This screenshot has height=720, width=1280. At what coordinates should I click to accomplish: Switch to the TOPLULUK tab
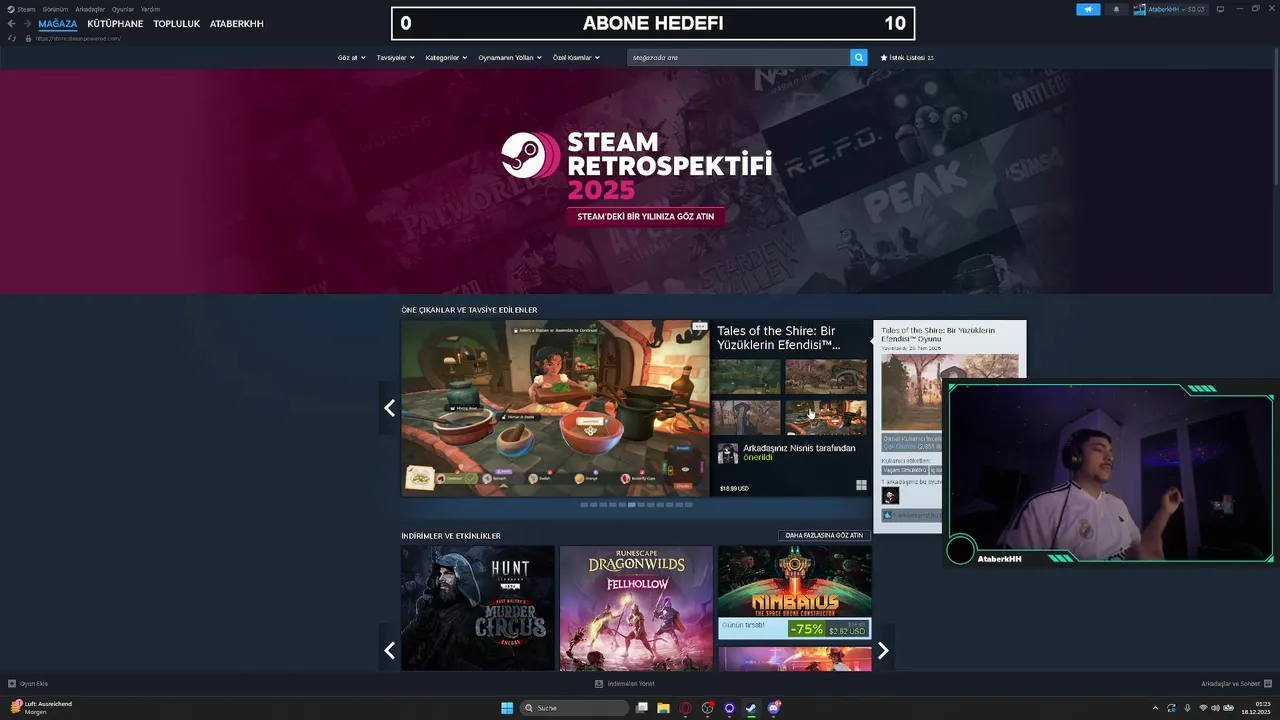[177, 24]
